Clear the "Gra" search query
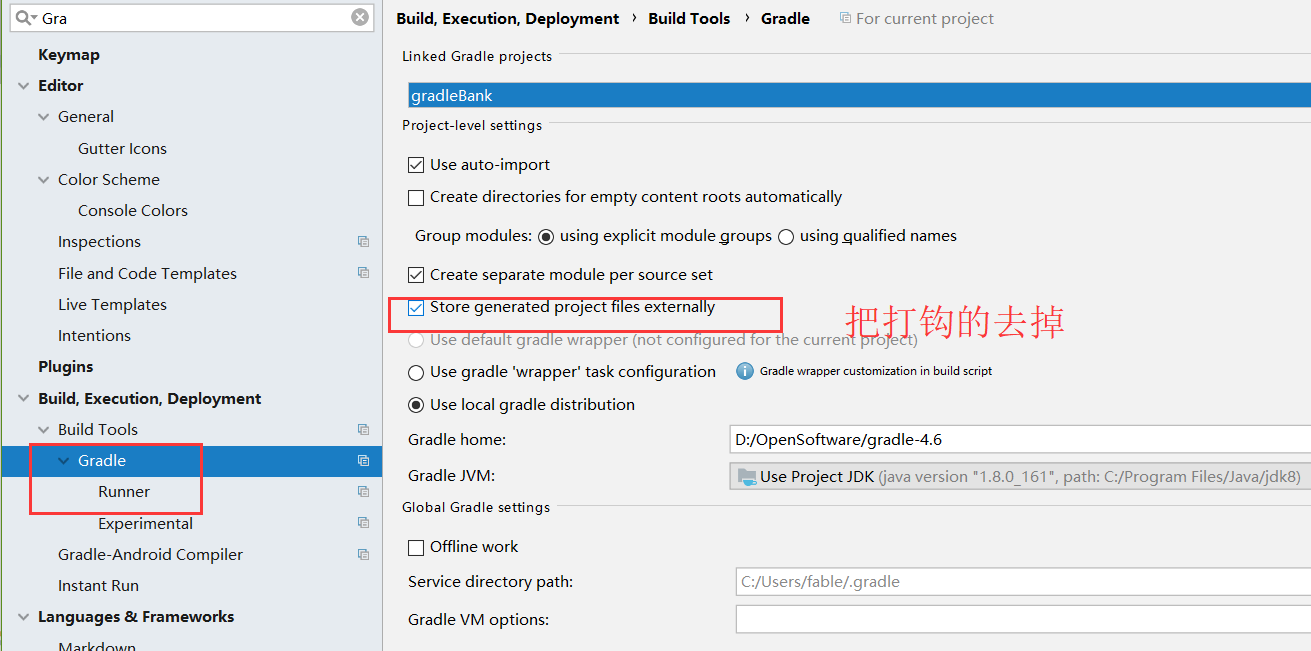Viewport: 1311px width, 651px height. [x=359, y=17]
